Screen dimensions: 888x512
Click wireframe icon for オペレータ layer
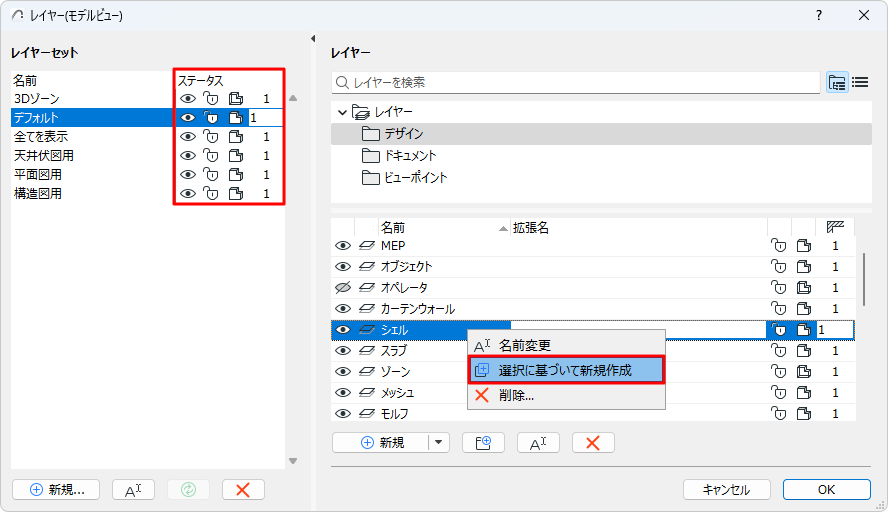pos(804,288)
